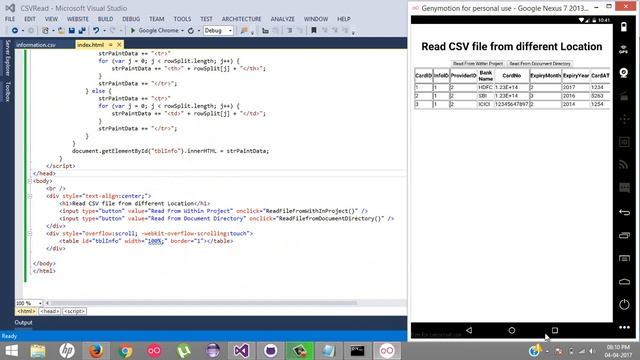Tap Android recent apps square button
The width and height of the screenshot is (640, 360).
click(554, 330)
